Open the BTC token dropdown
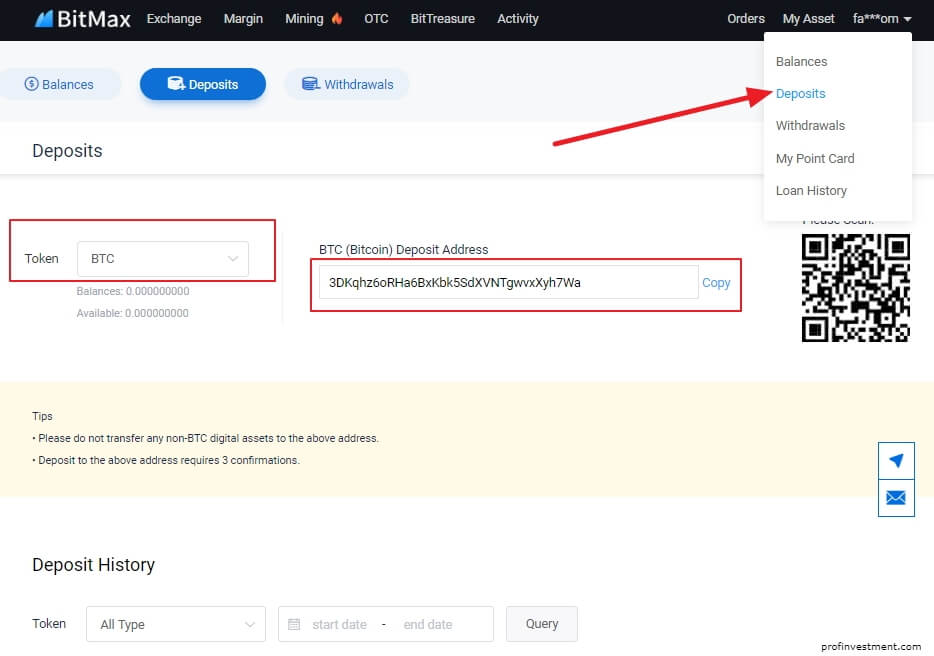 pyautogui.click(x=163, y=259)
